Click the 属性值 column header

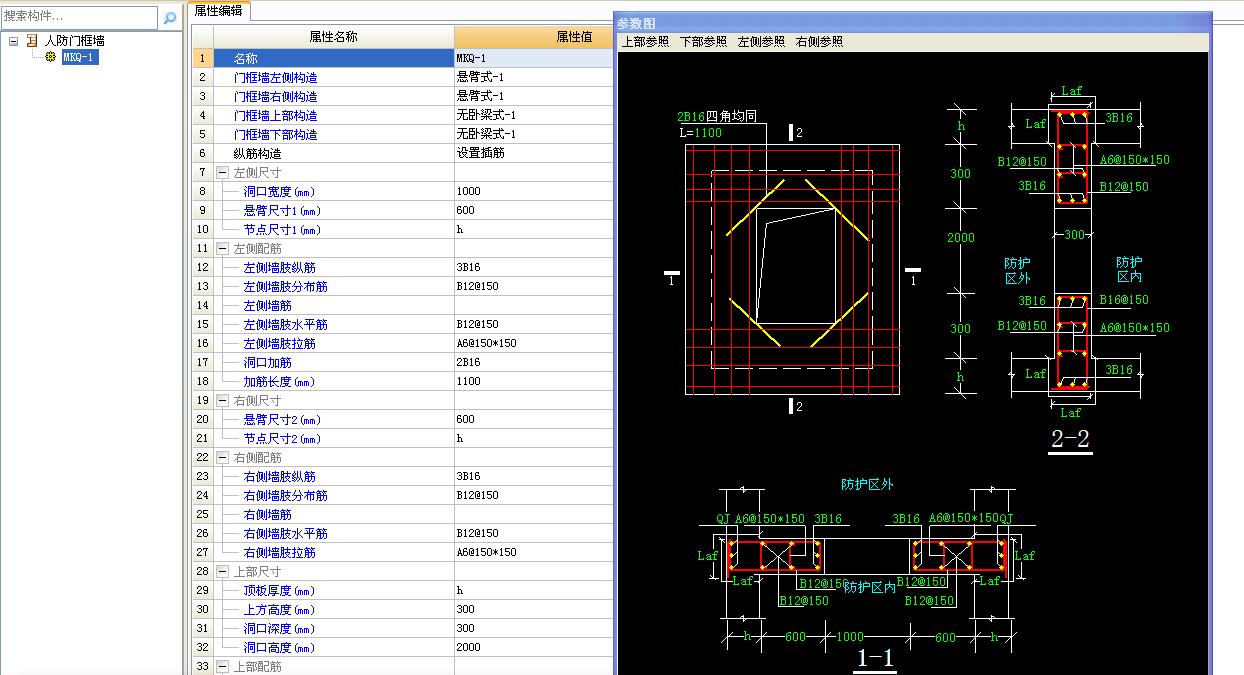[534, 37]
